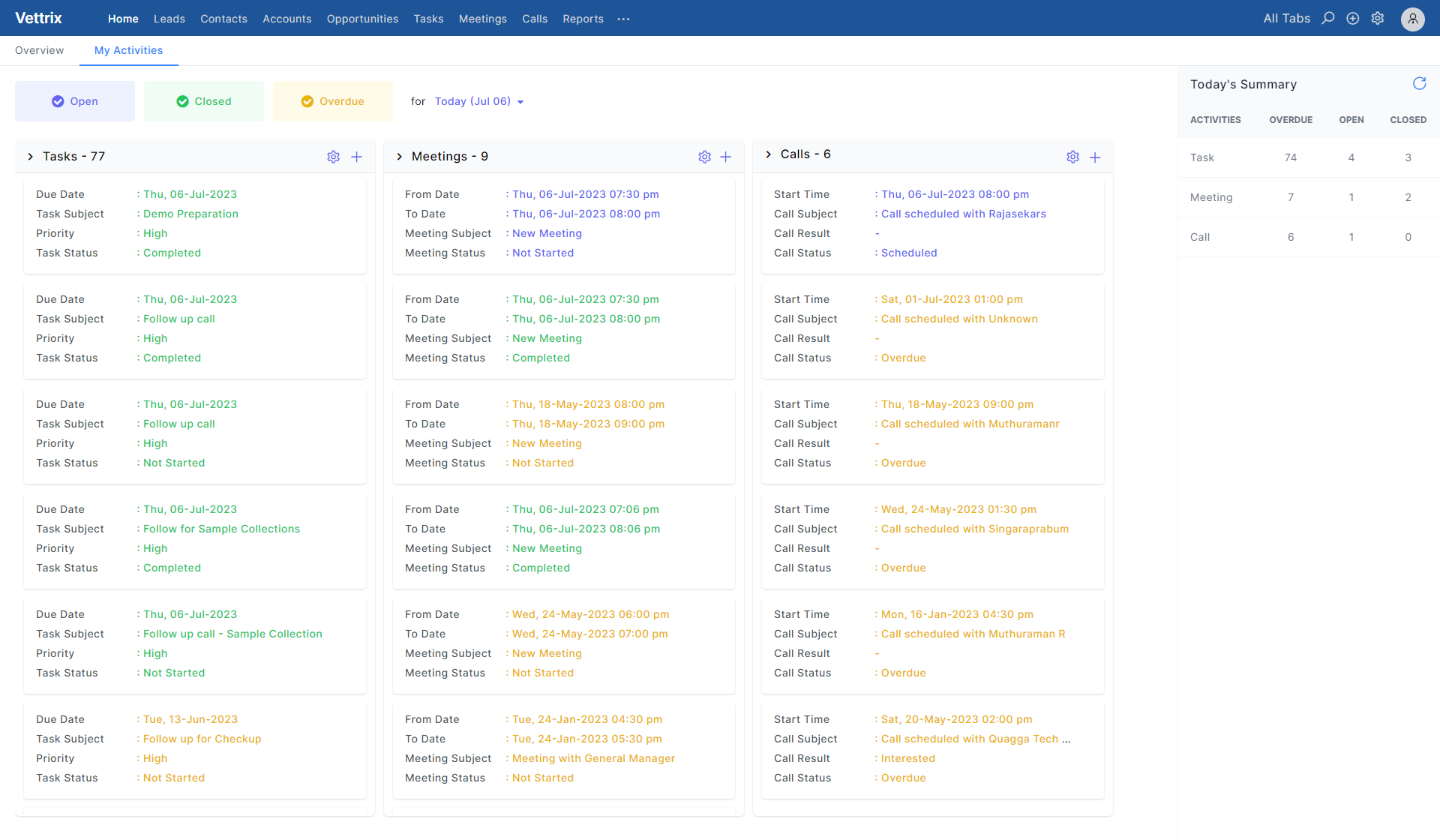
Task: Click the Tue, 13-Jun-2023 due date
Action: (x=190, y=719)
